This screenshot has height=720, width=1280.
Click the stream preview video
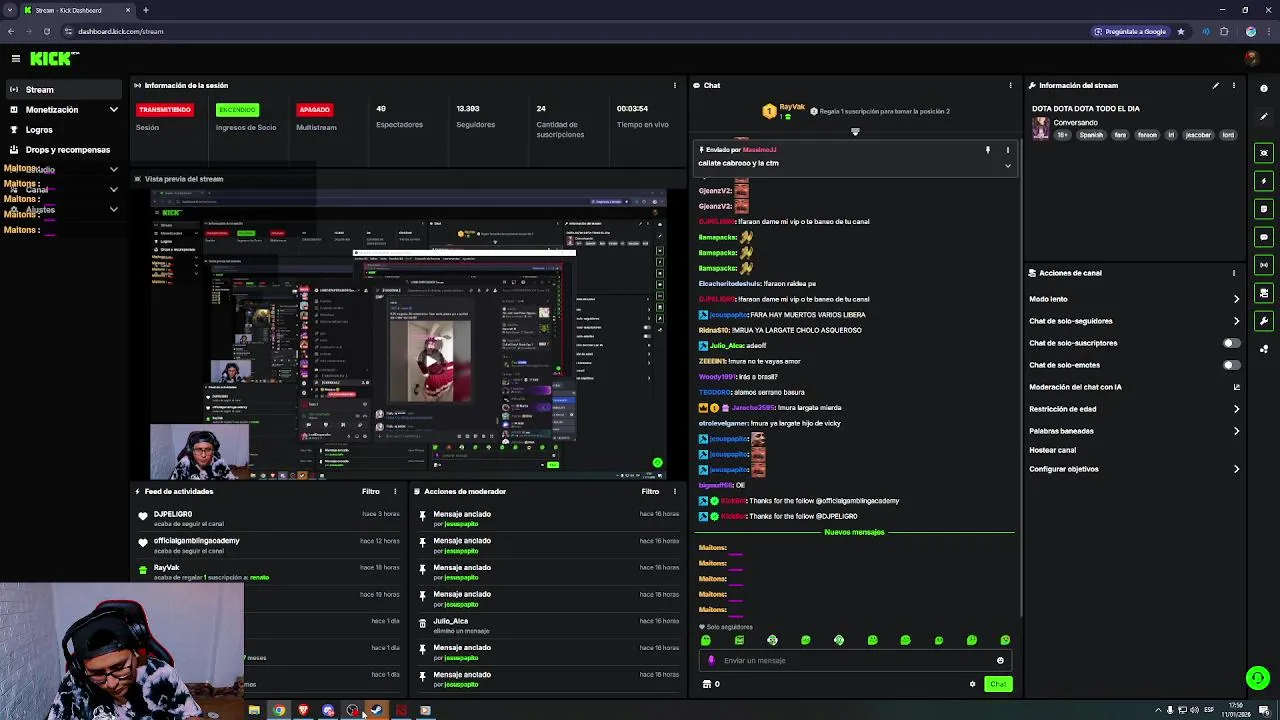(409, 335)
